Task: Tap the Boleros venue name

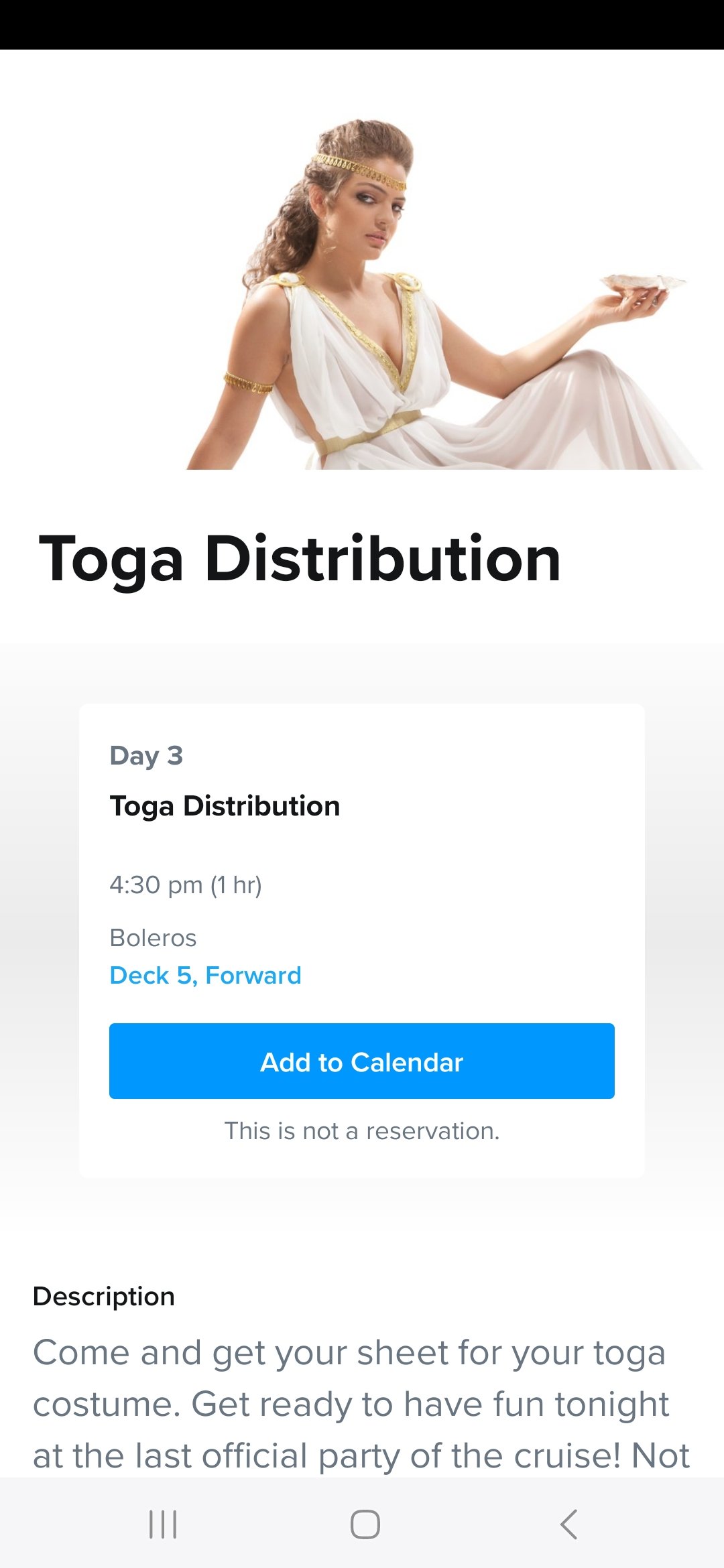Action: [153, 938]
